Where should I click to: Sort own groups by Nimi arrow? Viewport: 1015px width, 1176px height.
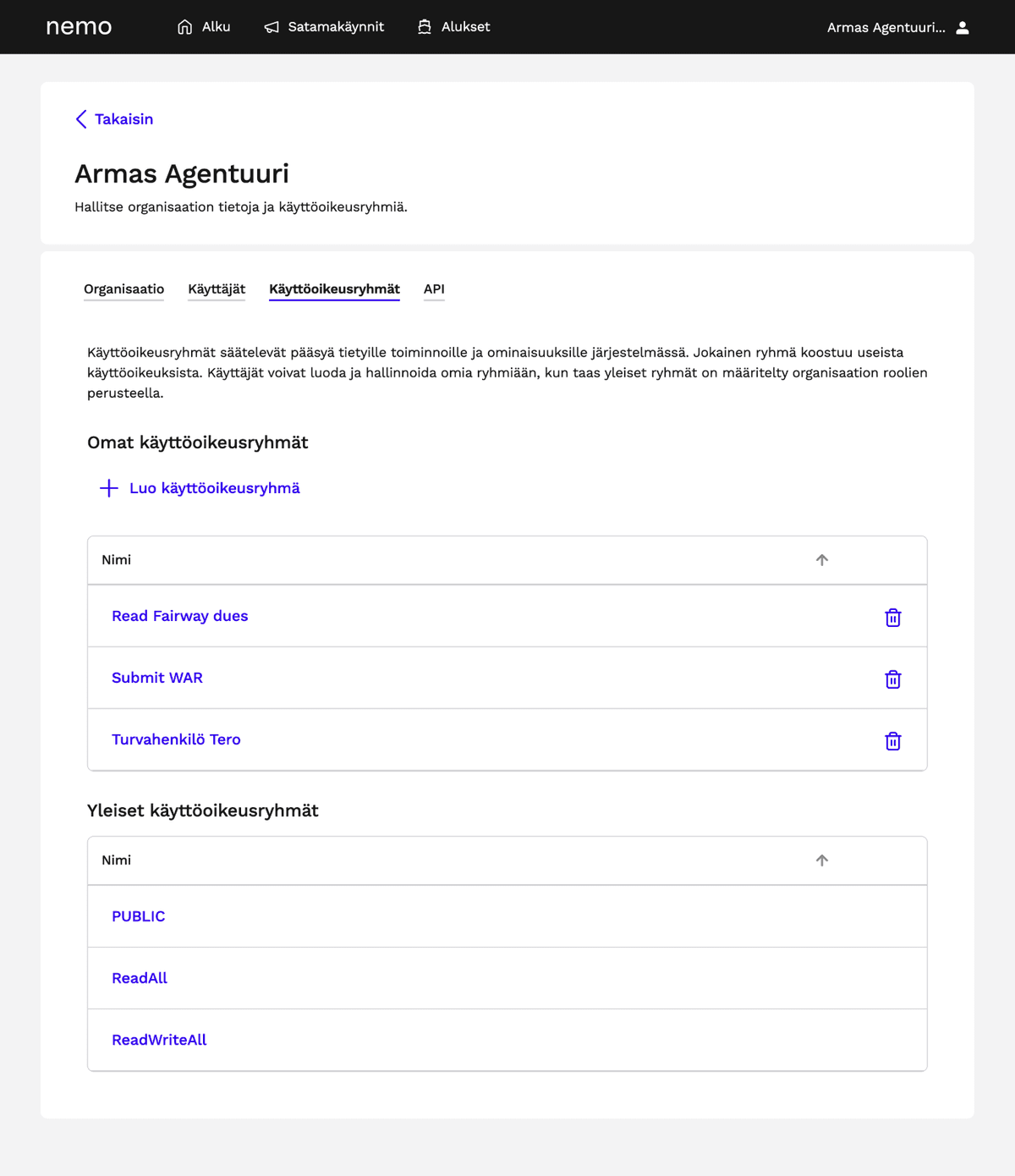(821, 560)
